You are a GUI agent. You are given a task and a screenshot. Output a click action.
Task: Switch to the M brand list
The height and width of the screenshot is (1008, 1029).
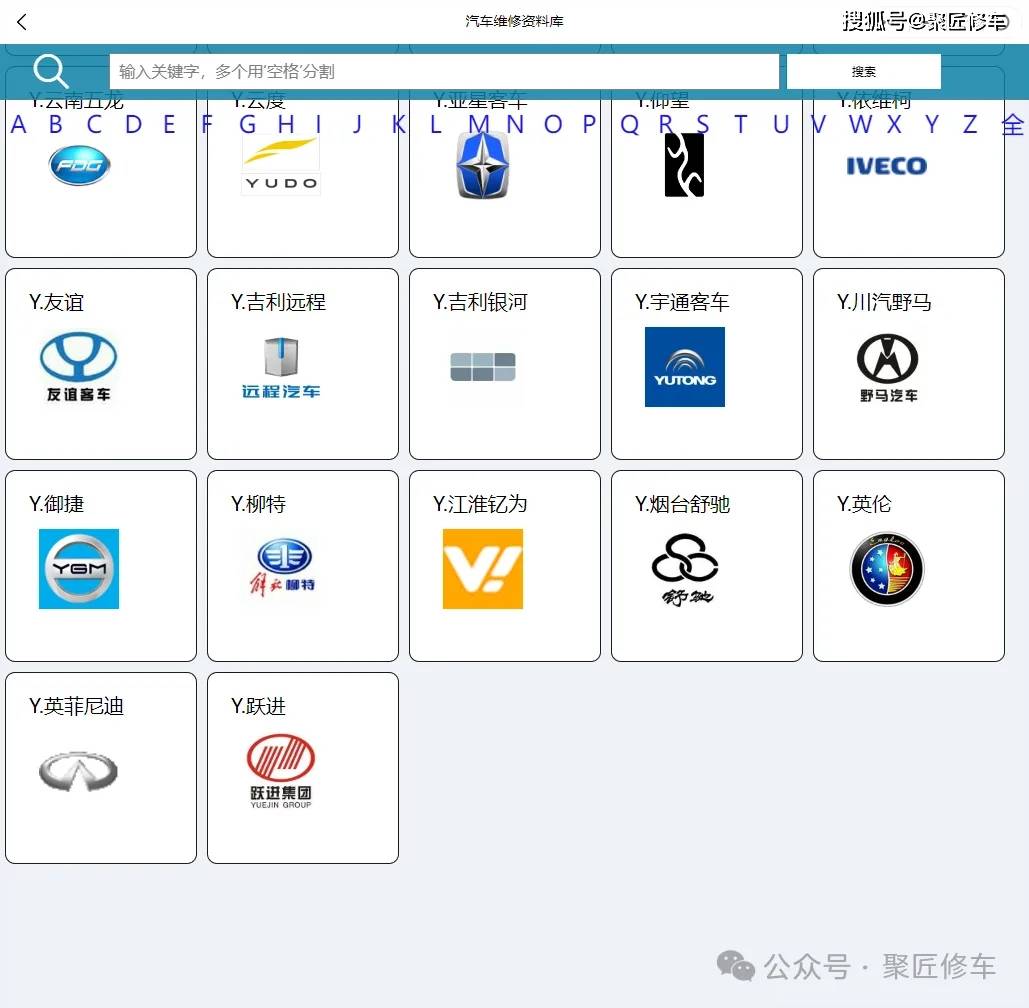(479, 124)
